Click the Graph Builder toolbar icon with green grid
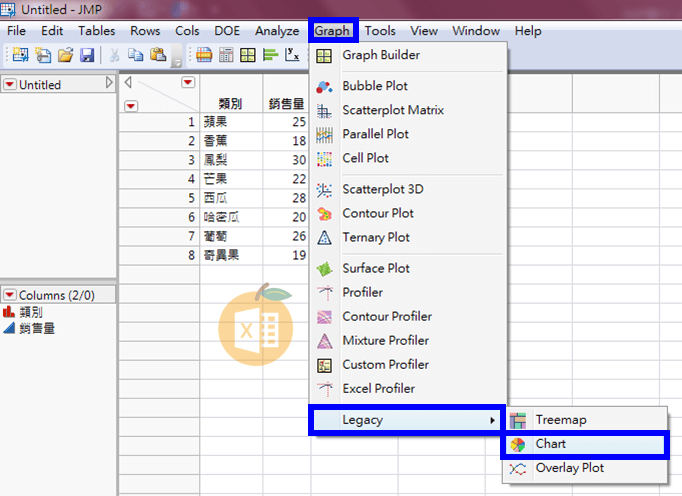 248,55
